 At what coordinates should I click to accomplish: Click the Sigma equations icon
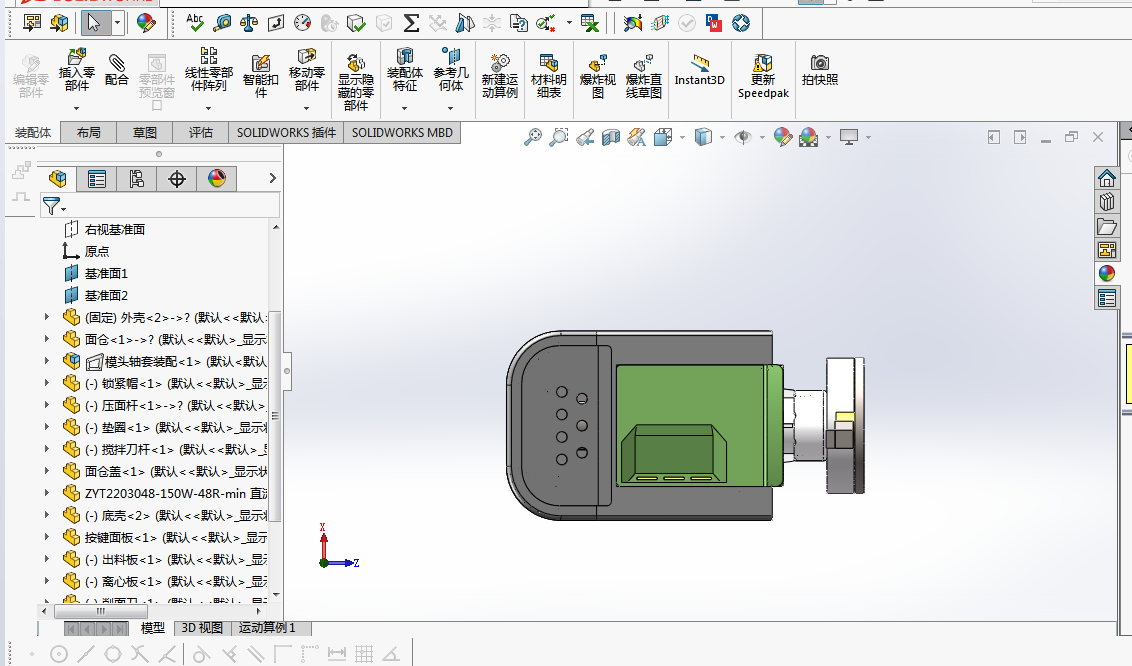411,23
